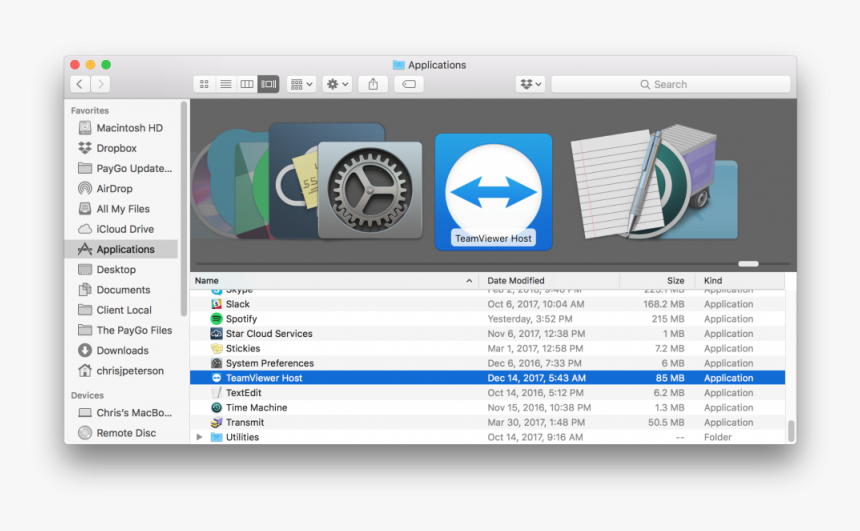This screenshot has width=860, height=531.
Task: Click the Search field
Action: (671, 84)
